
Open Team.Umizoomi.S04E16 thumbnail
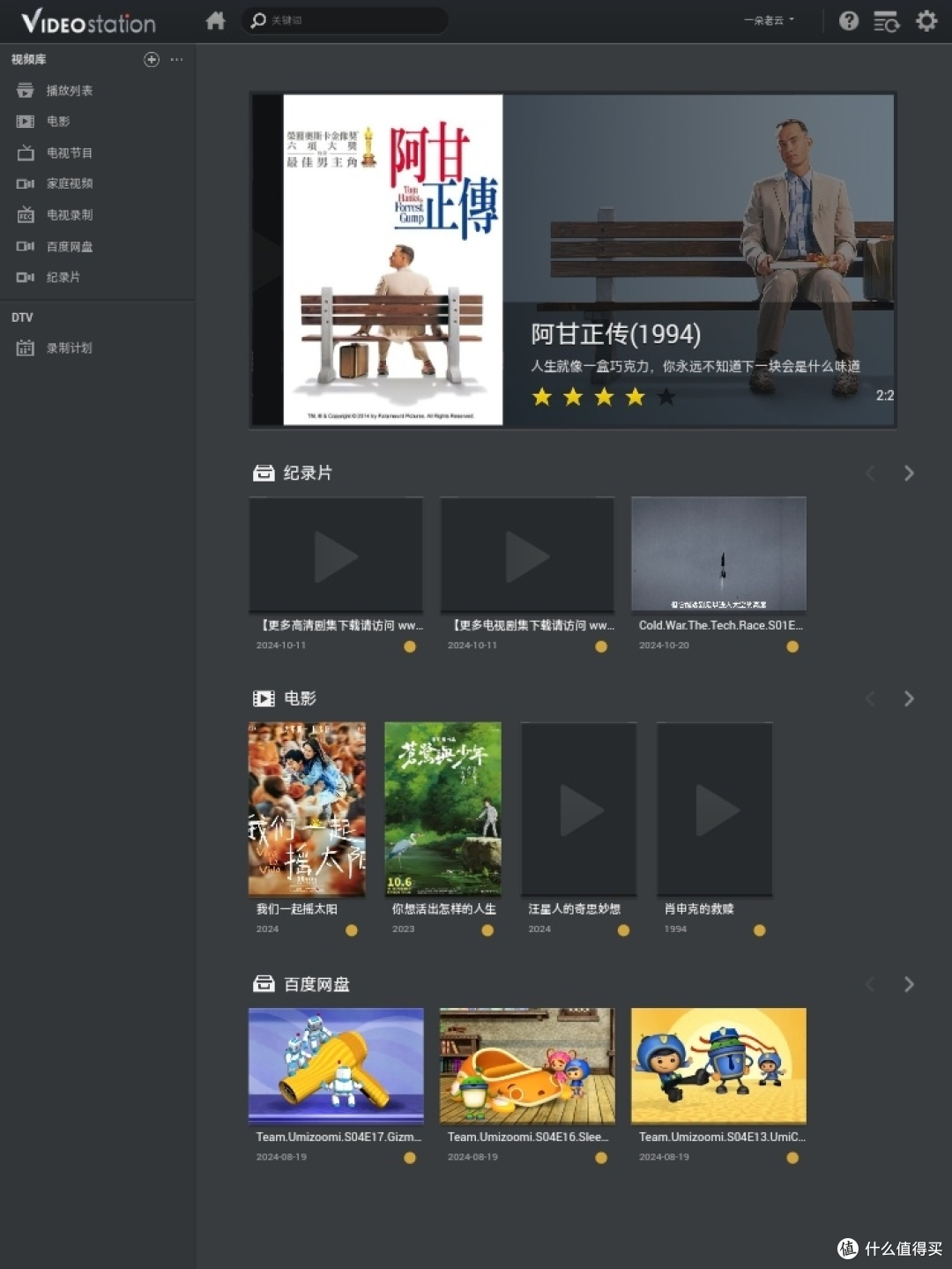click(x=527, y=1065)
